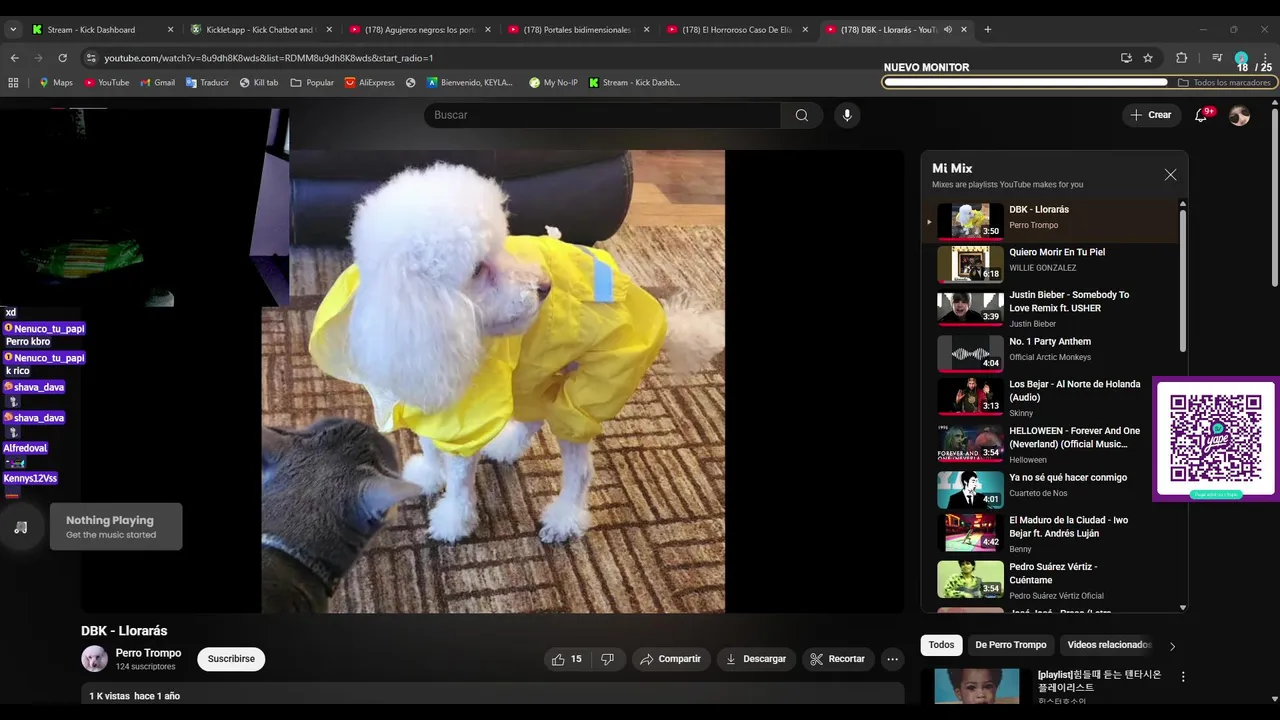Open the Kill tab bookmark
The image size is (1280, 720).
tap(259, 83)
